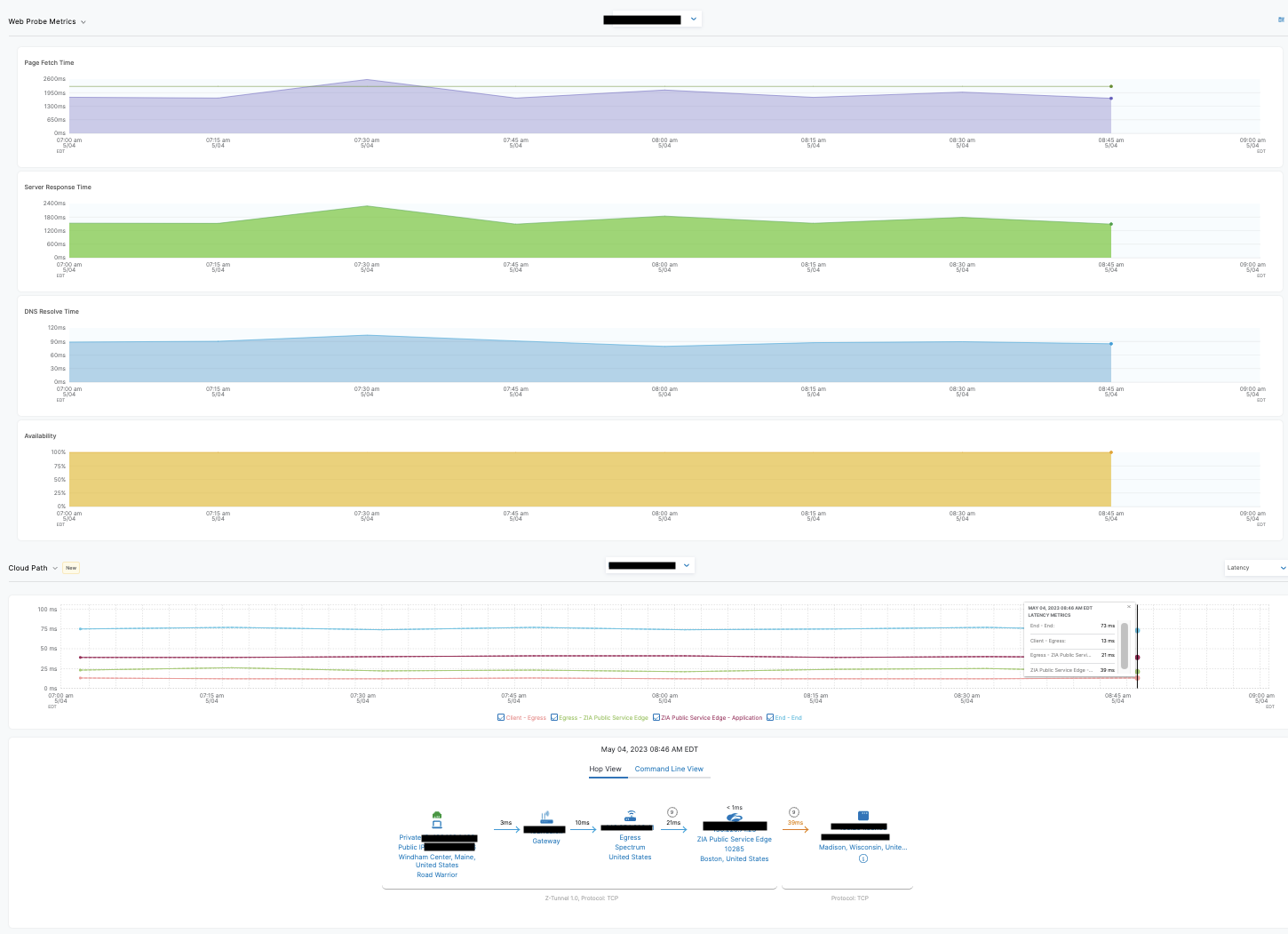The height and width of the screenshot is (934, 1288).
Task: Click the '13 ms' Client-Egress value
Action: tap(1108, 641)
